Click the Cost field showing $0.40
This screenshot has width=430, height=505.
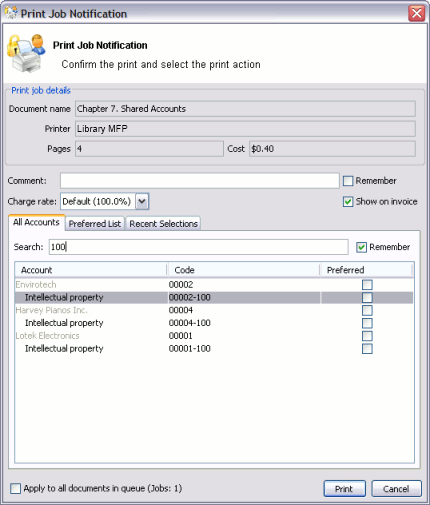332,149
